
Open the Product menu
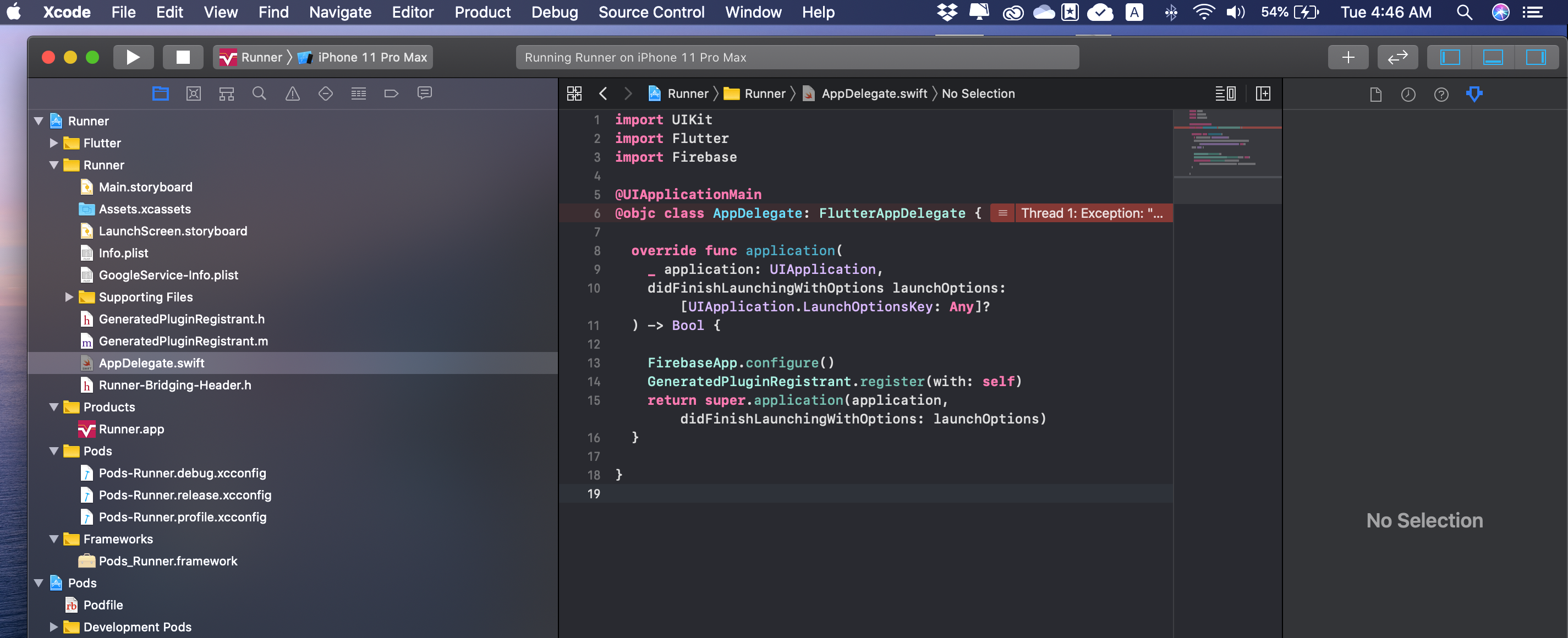(483, 12)
